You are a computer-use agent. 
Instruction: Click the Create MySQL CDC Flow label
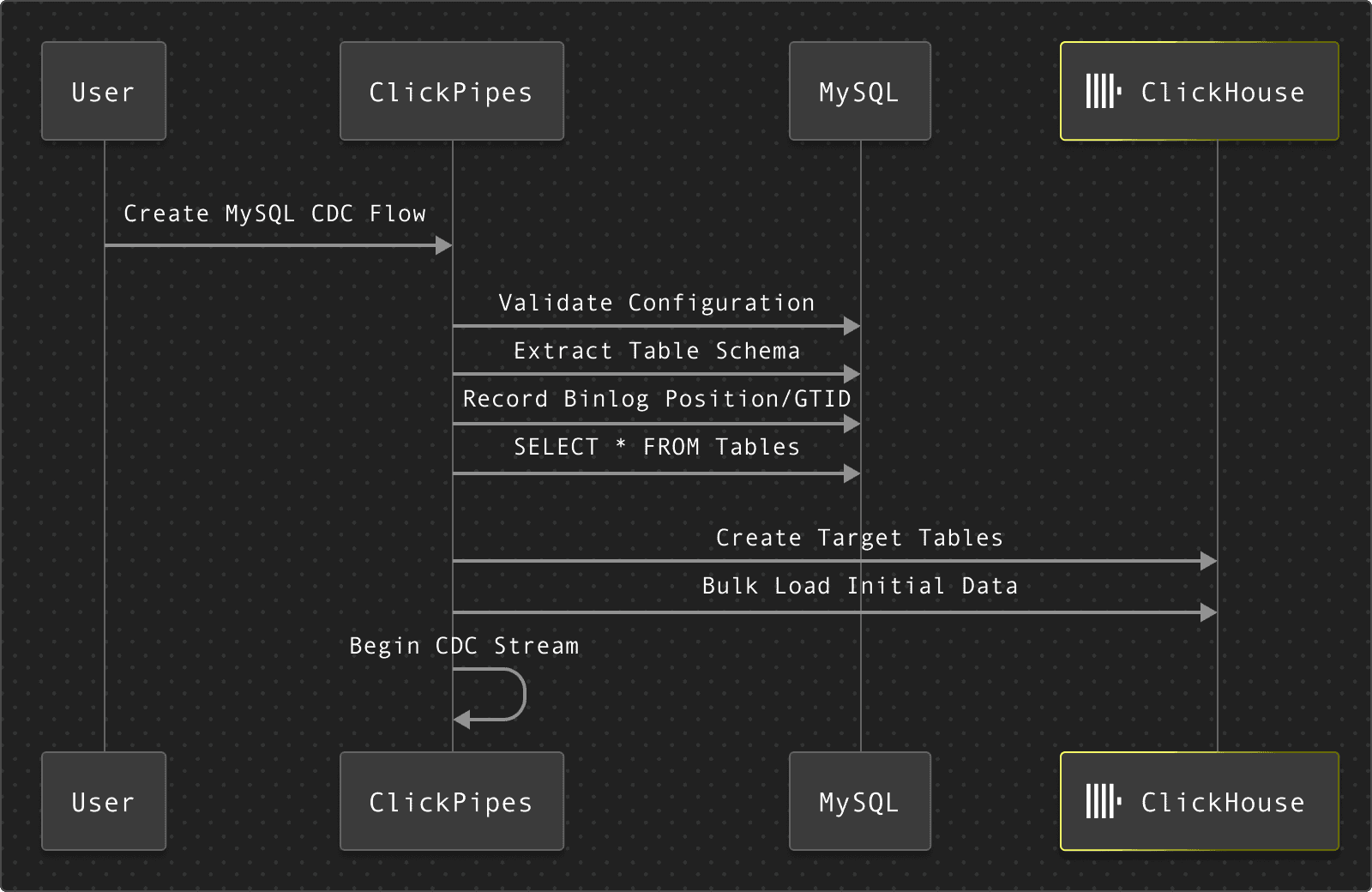(274, 214)
